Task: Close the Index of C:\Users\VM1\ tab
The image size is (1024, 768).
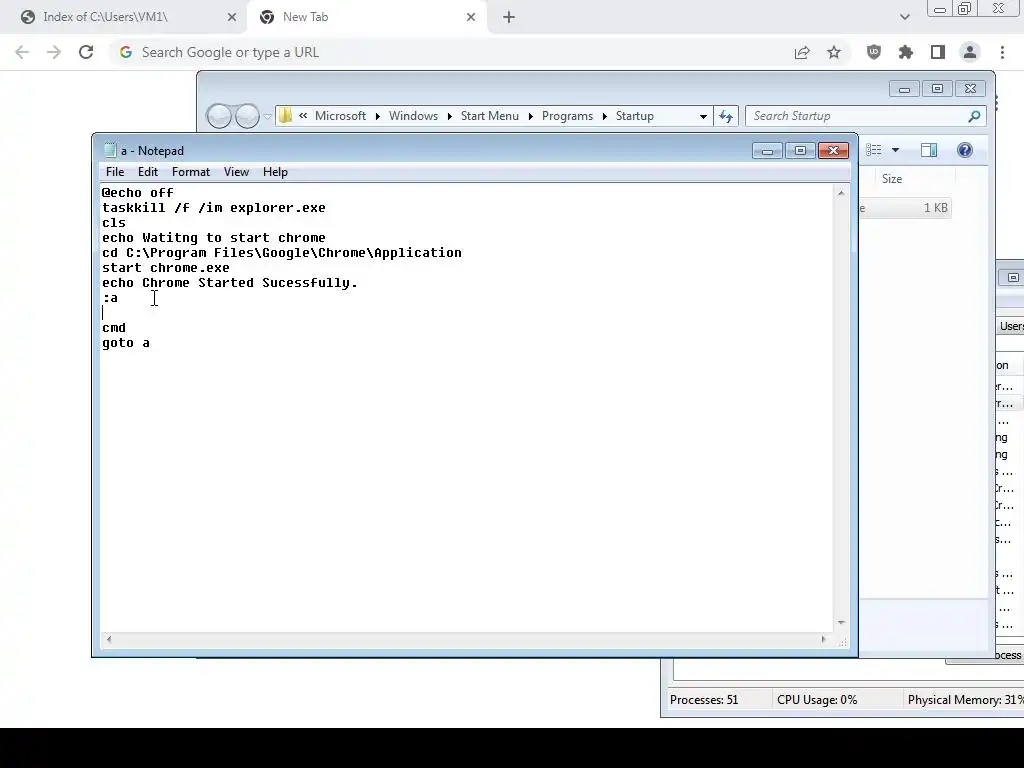Action: click(x=232, y=18)
